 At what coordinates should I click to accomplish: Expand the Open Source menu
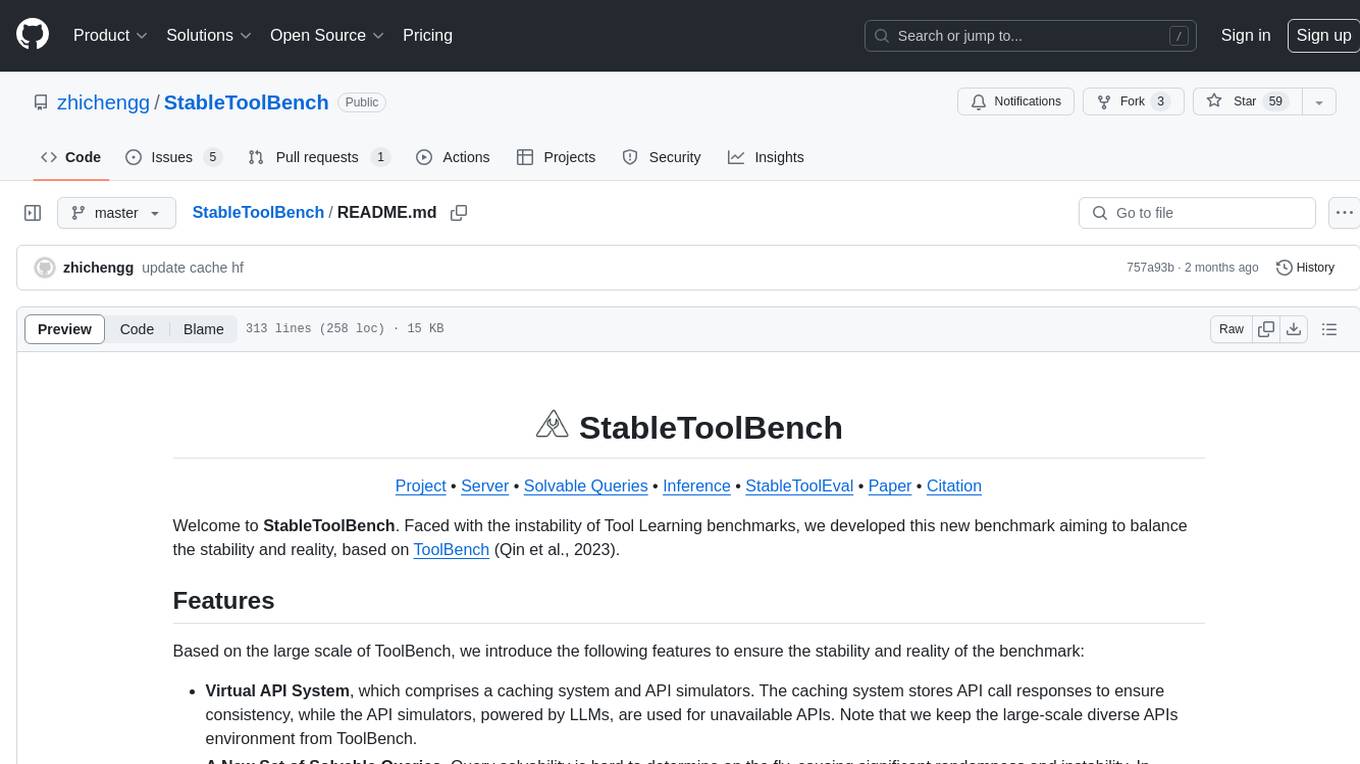[327, 35]
